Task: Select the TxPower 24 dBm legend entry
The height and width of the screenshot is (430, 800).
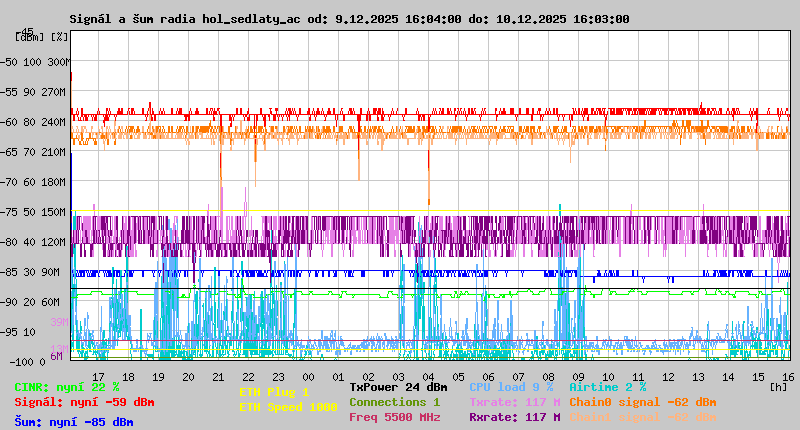Action: tap(398, 387)
